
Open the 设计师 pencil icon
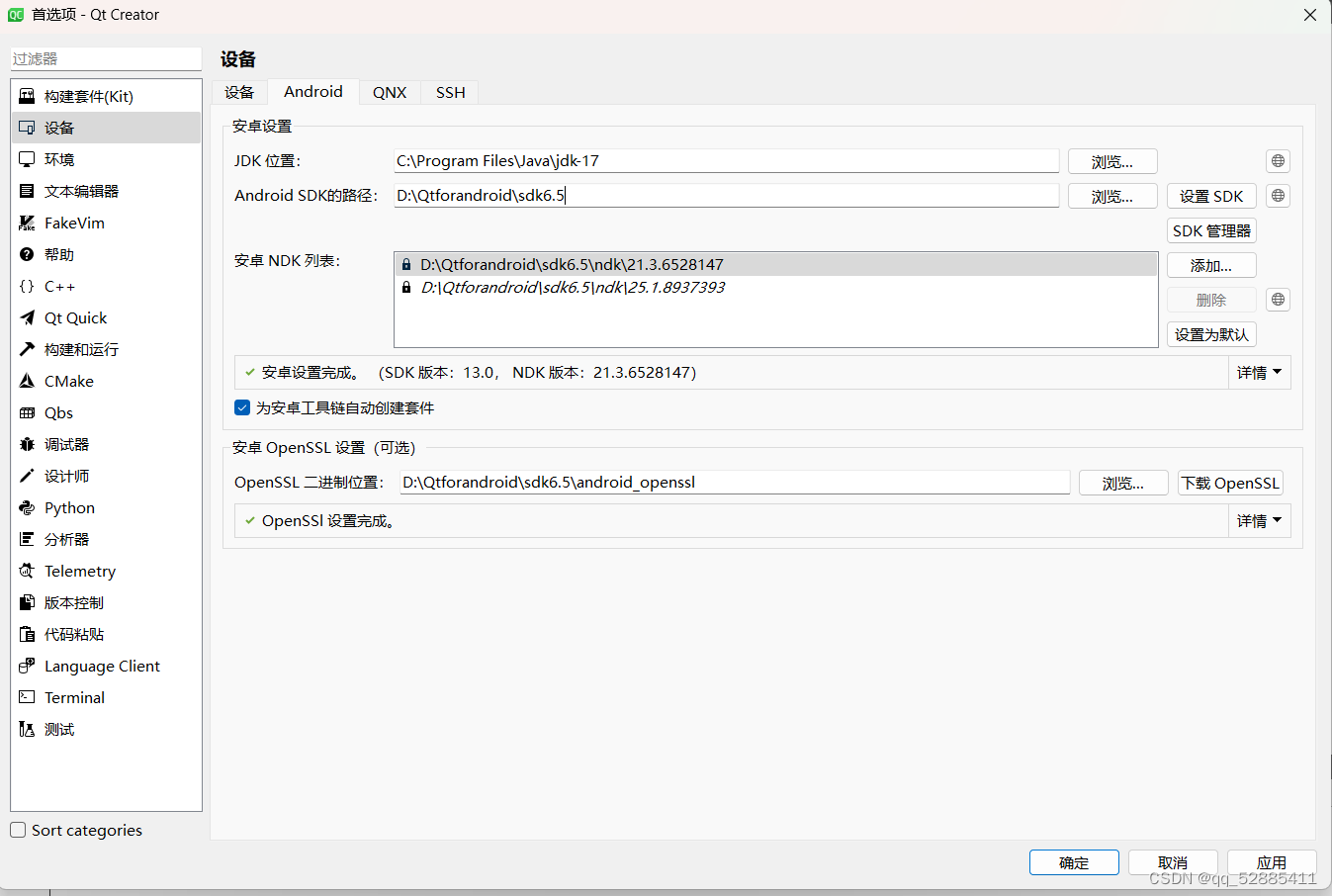point(27,476)
